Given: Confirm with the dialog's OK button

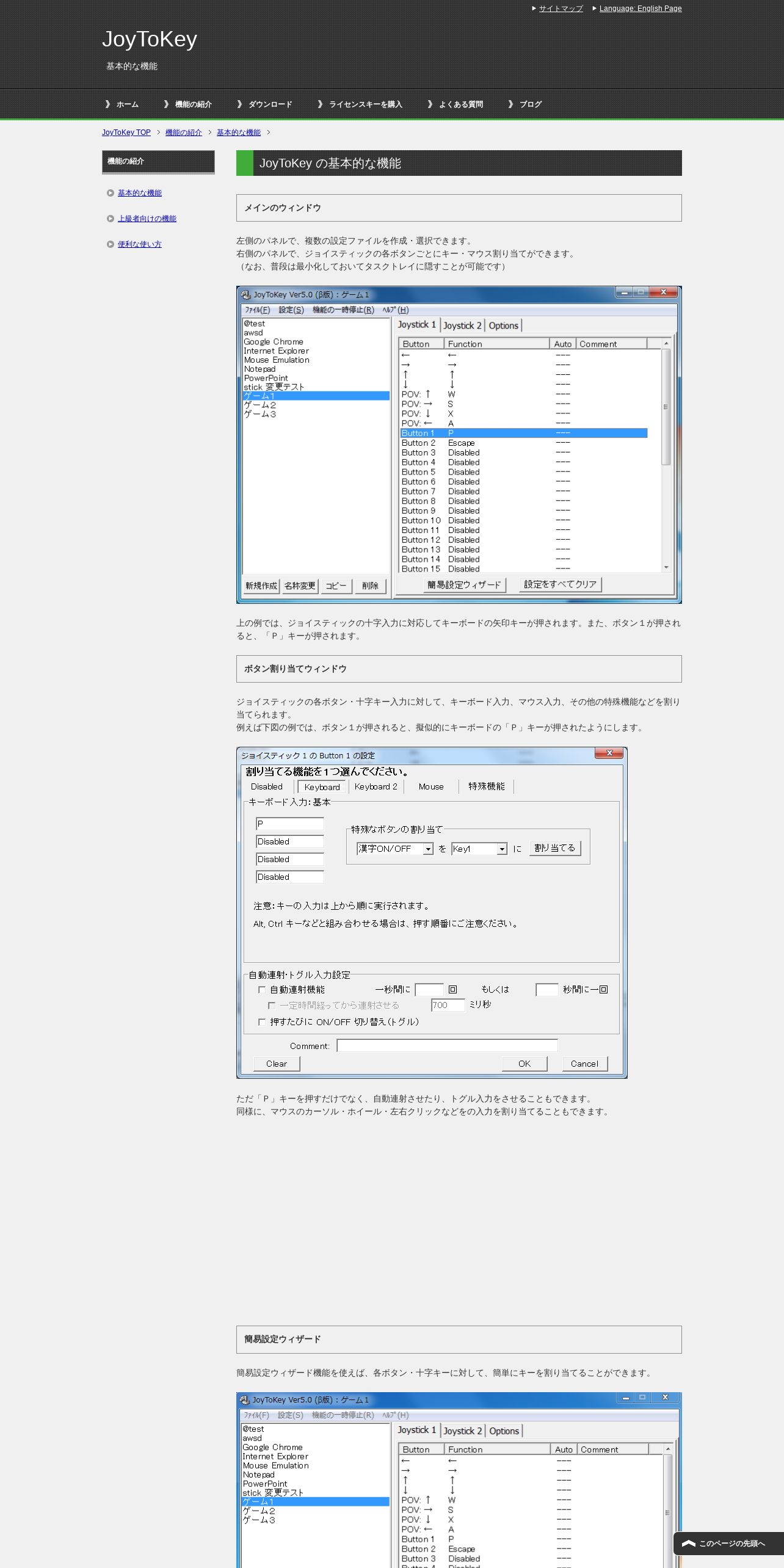Looking at the screenshot, I should coord(524,1064).
